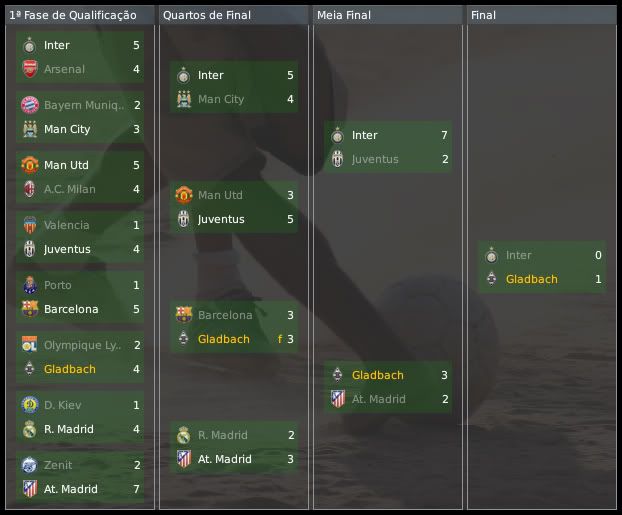Open the Zenit team name link
Viewport: 622px width, 515px height.
(x=59, y=465)
